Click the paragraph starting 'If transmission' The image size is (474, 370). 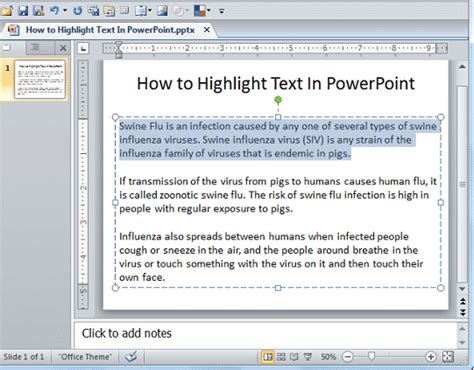[x=278, y=195]
